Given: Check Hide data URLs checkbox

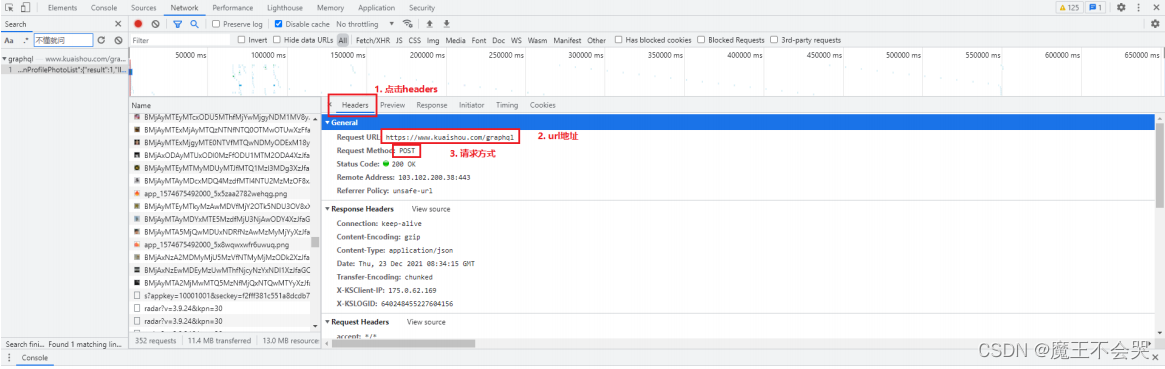Looking at the screenshot, I should (x=277, y=40).
